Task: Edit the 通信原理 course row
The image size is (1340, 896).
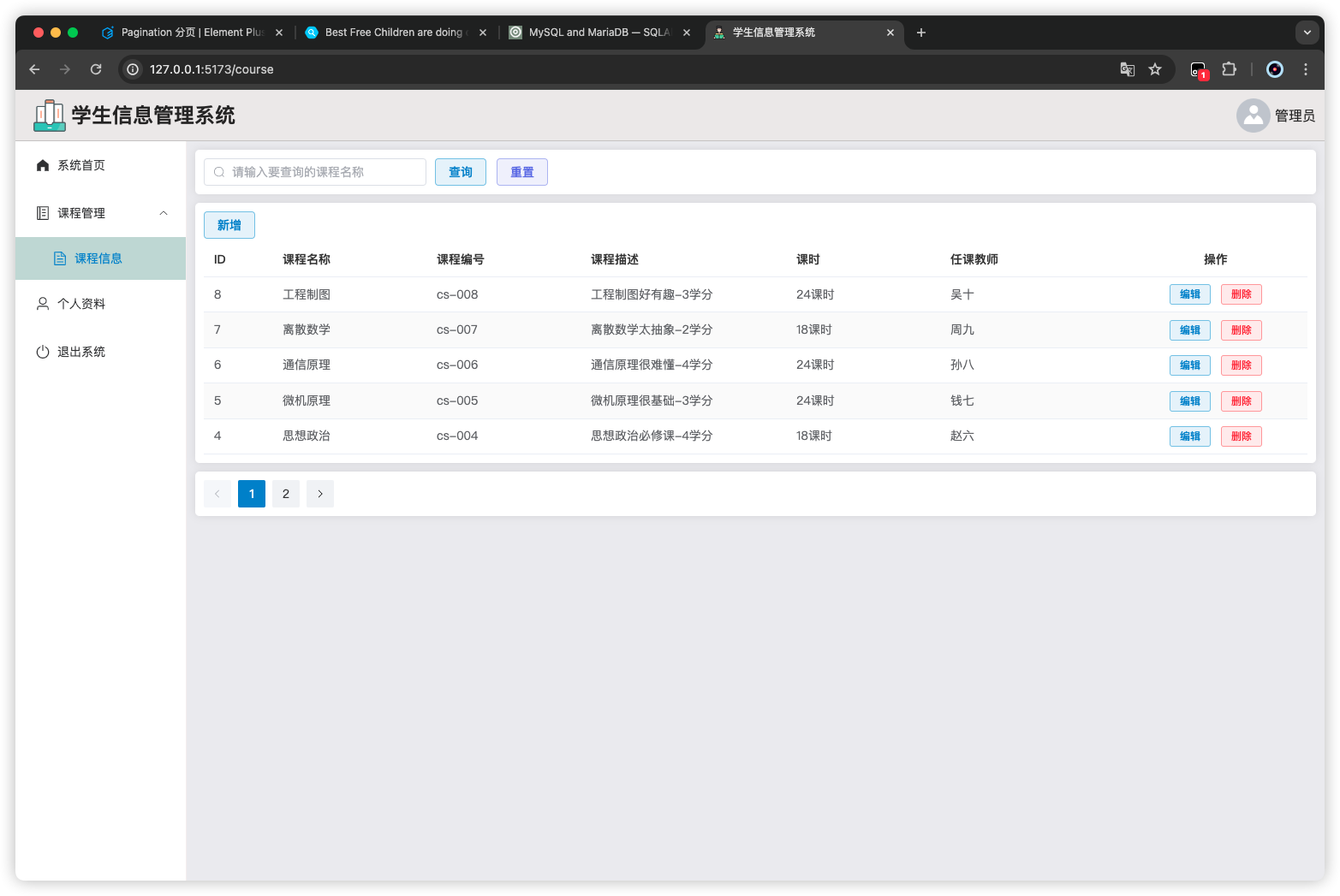Action: (x=1190, y=365)
